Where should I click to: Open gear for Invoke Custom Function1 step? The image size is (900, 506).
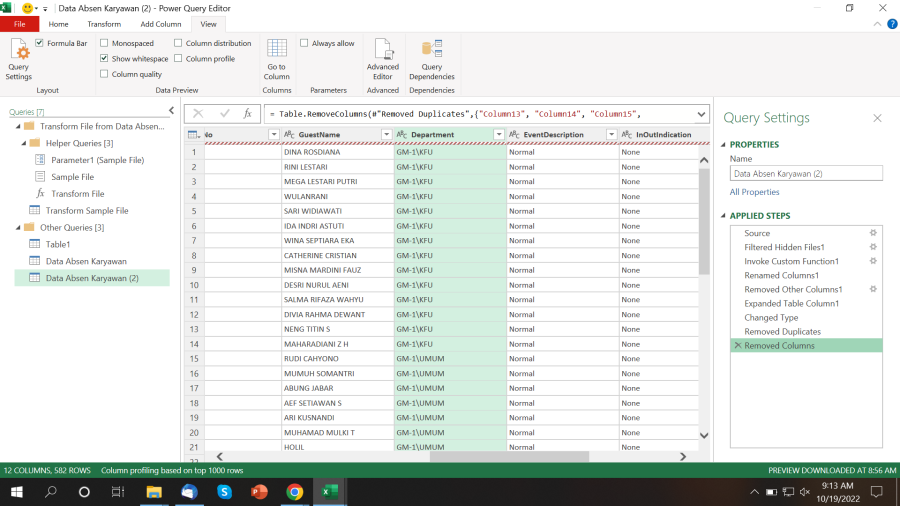873,261
